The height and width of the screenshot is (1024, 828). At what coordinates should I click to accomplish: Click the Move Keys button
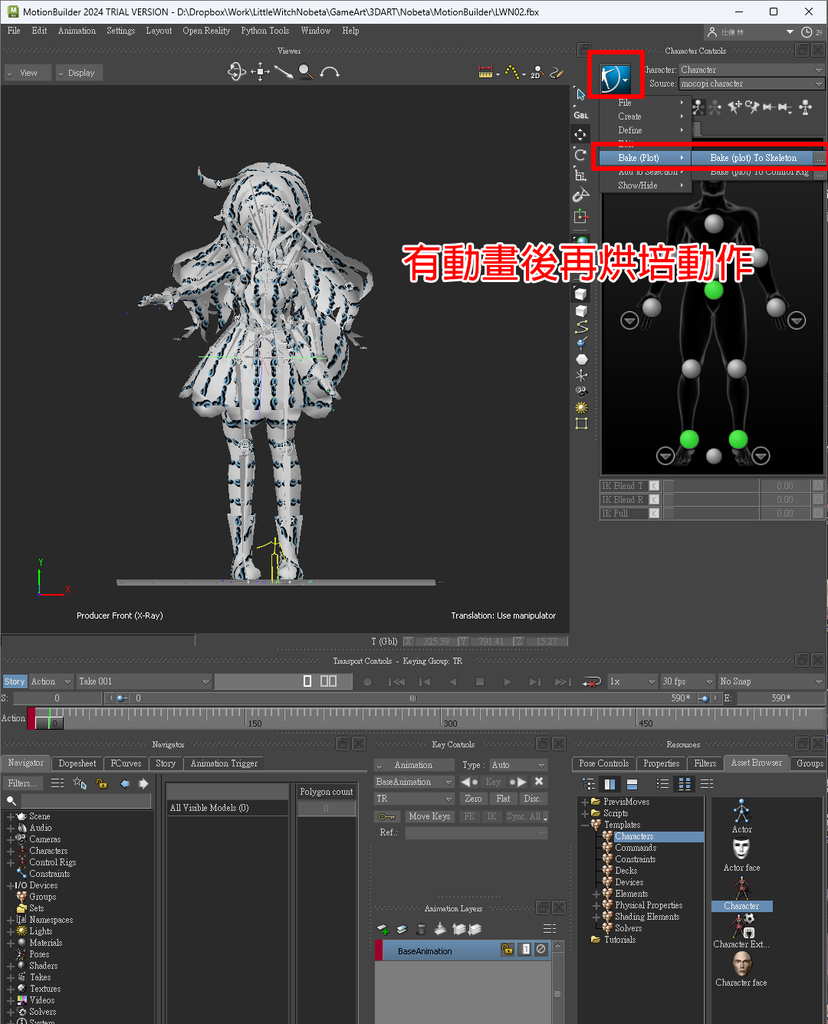429,816
